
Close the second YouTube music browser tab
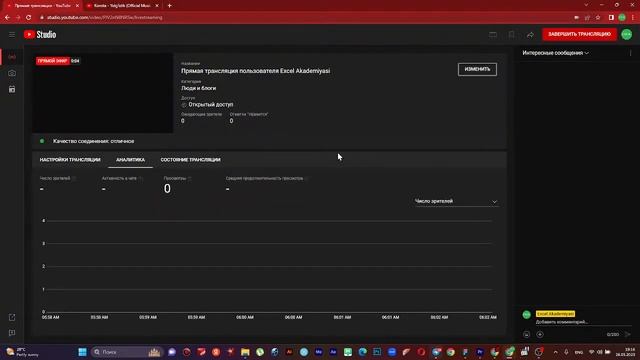tap(157, 6)
